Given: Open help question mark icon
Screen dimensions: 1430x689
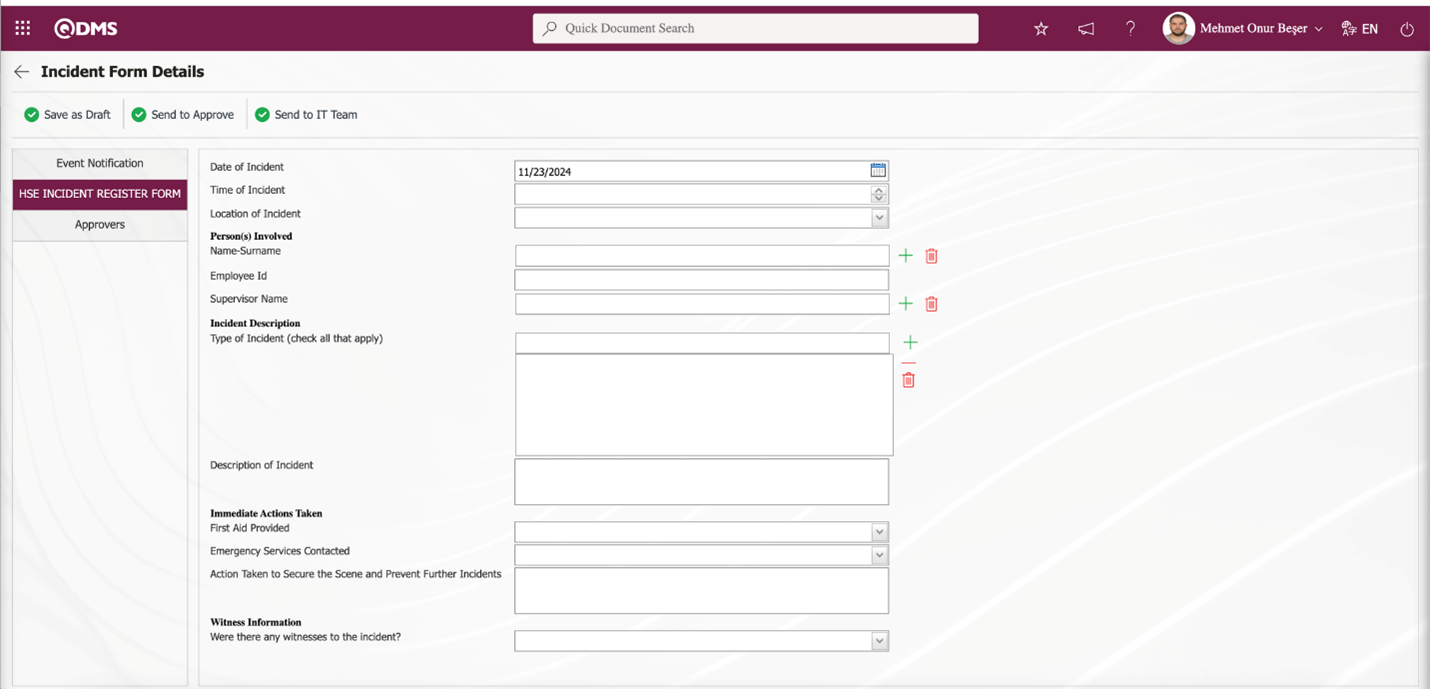Looking at the screenshot, I should tap(1130, 29).
